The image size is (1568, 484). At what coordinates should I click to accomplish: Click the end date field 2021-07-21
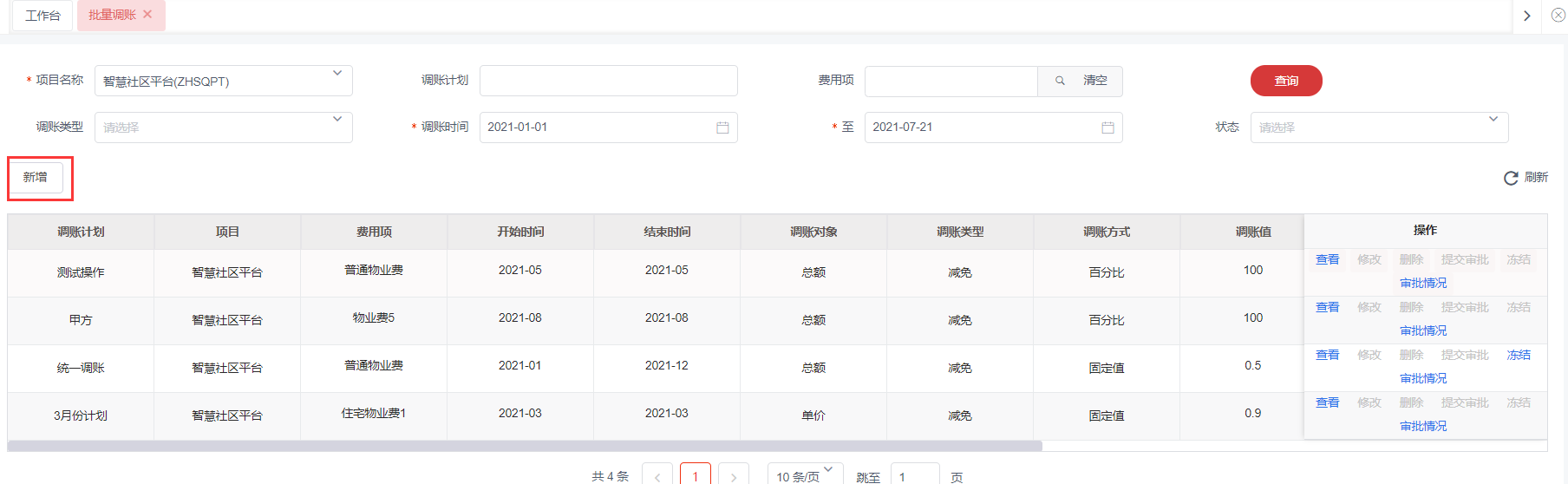pyautogui.click(x=994, y=128)
